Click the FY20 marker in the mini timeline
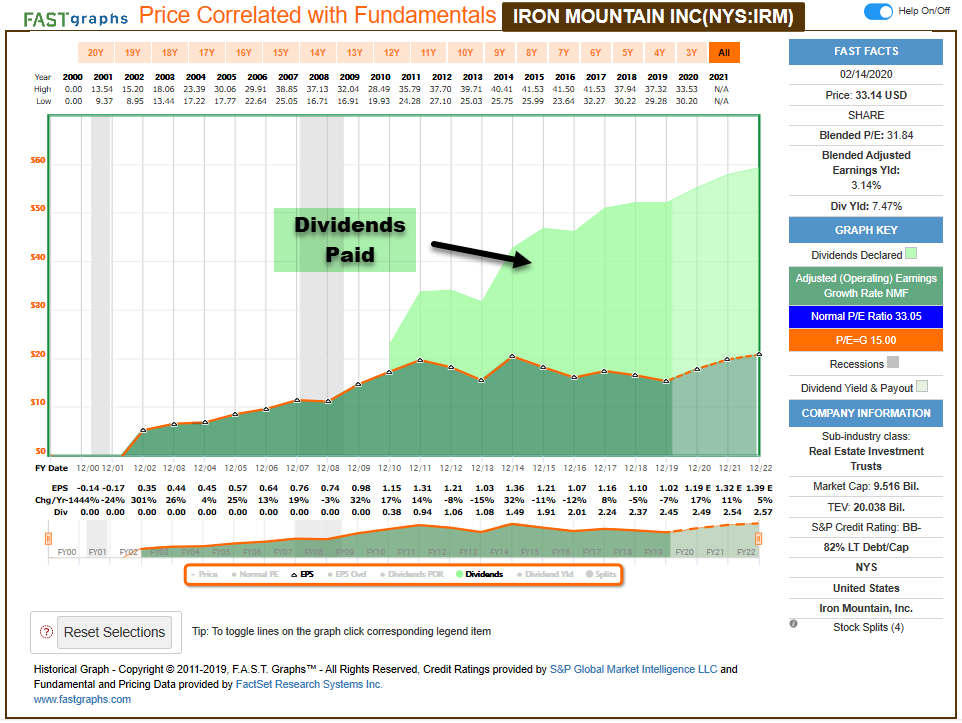 click(x=684, y=552)
